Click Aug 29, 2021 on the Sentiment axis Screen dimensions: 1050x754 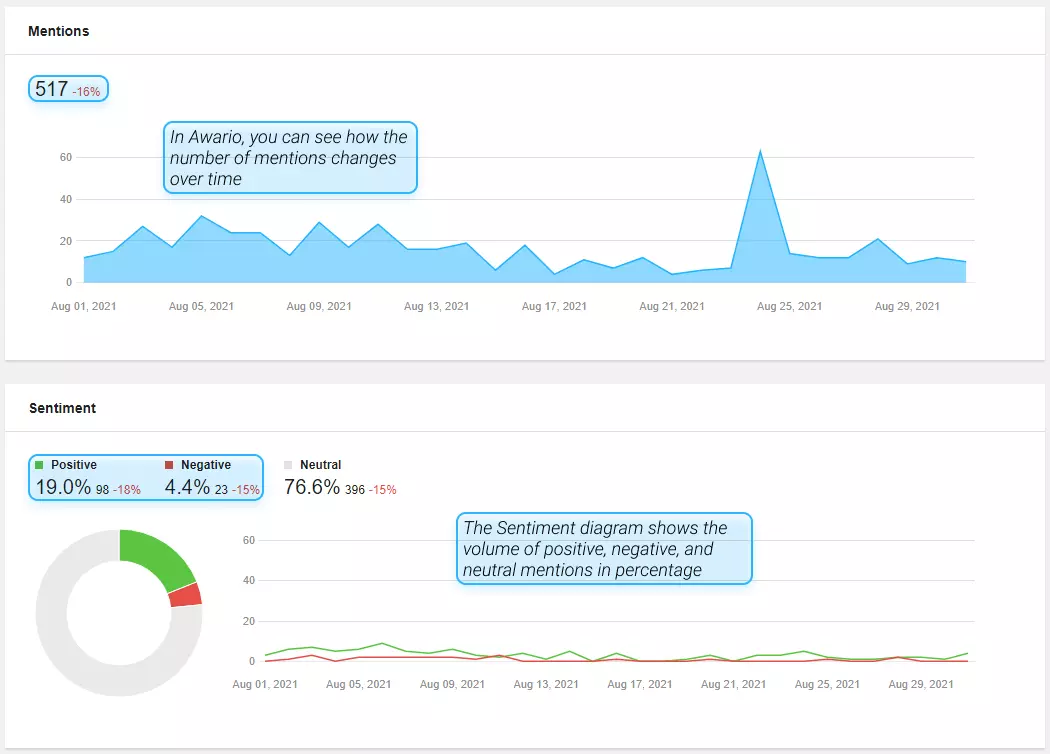(921, 684)
